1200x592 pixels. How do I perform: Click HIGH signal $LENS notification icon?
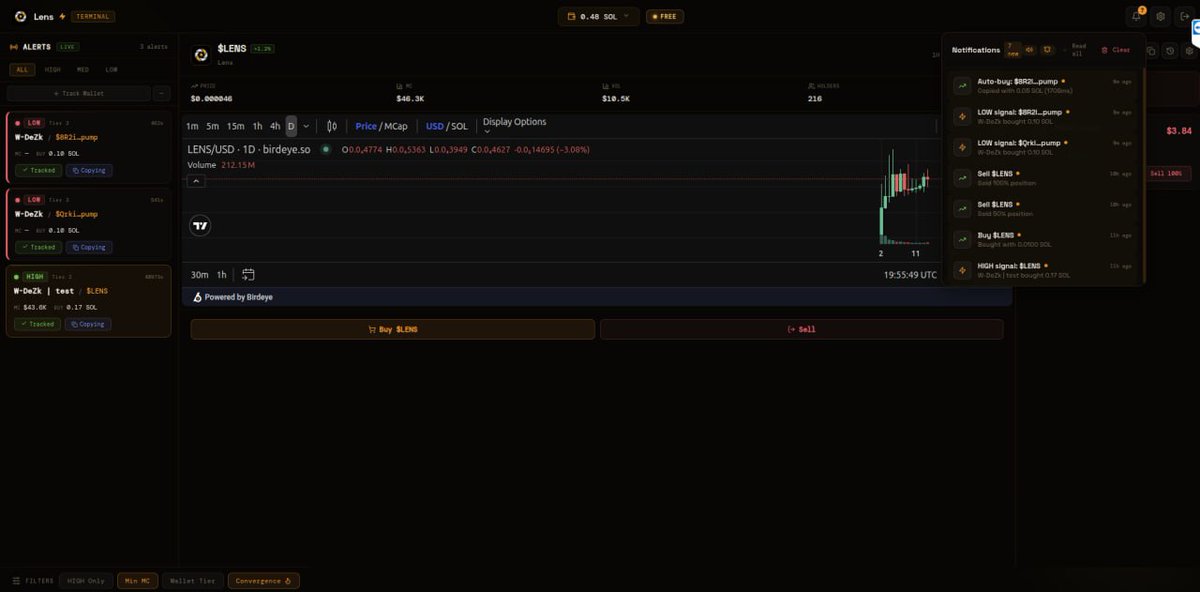[962, 270]
